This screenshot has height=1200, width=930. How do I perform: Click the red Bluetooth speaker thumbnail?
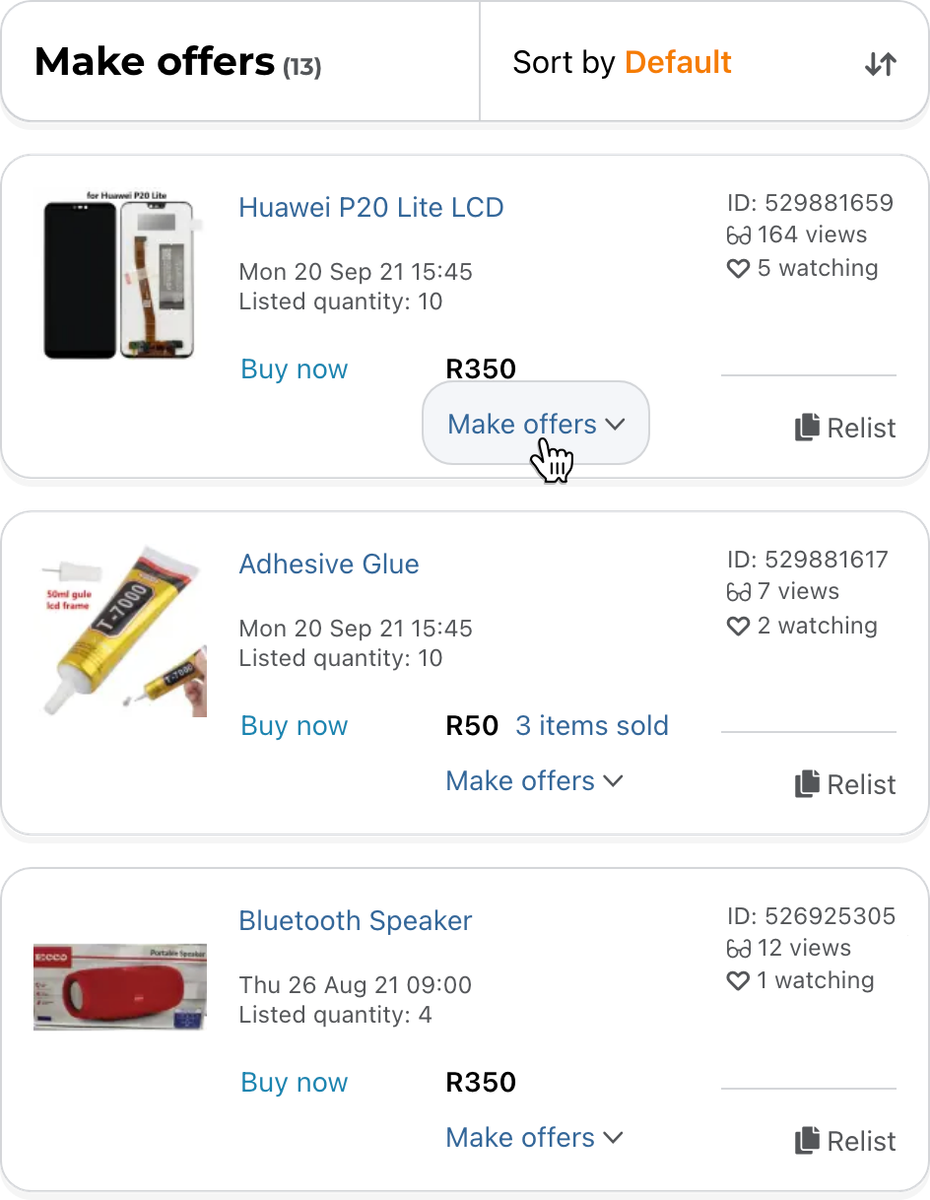[120, 987]
